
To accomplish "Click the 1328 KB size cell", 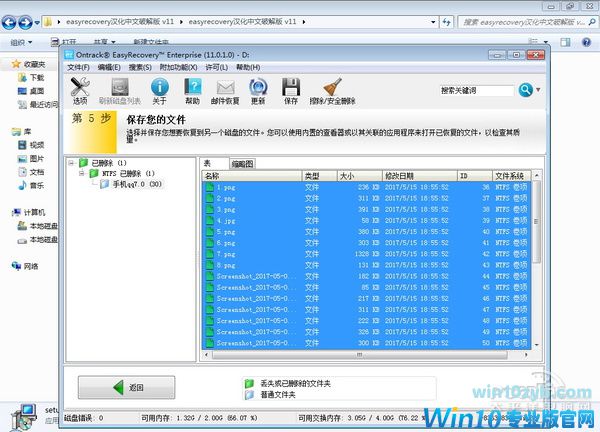I will click(367, 254).
